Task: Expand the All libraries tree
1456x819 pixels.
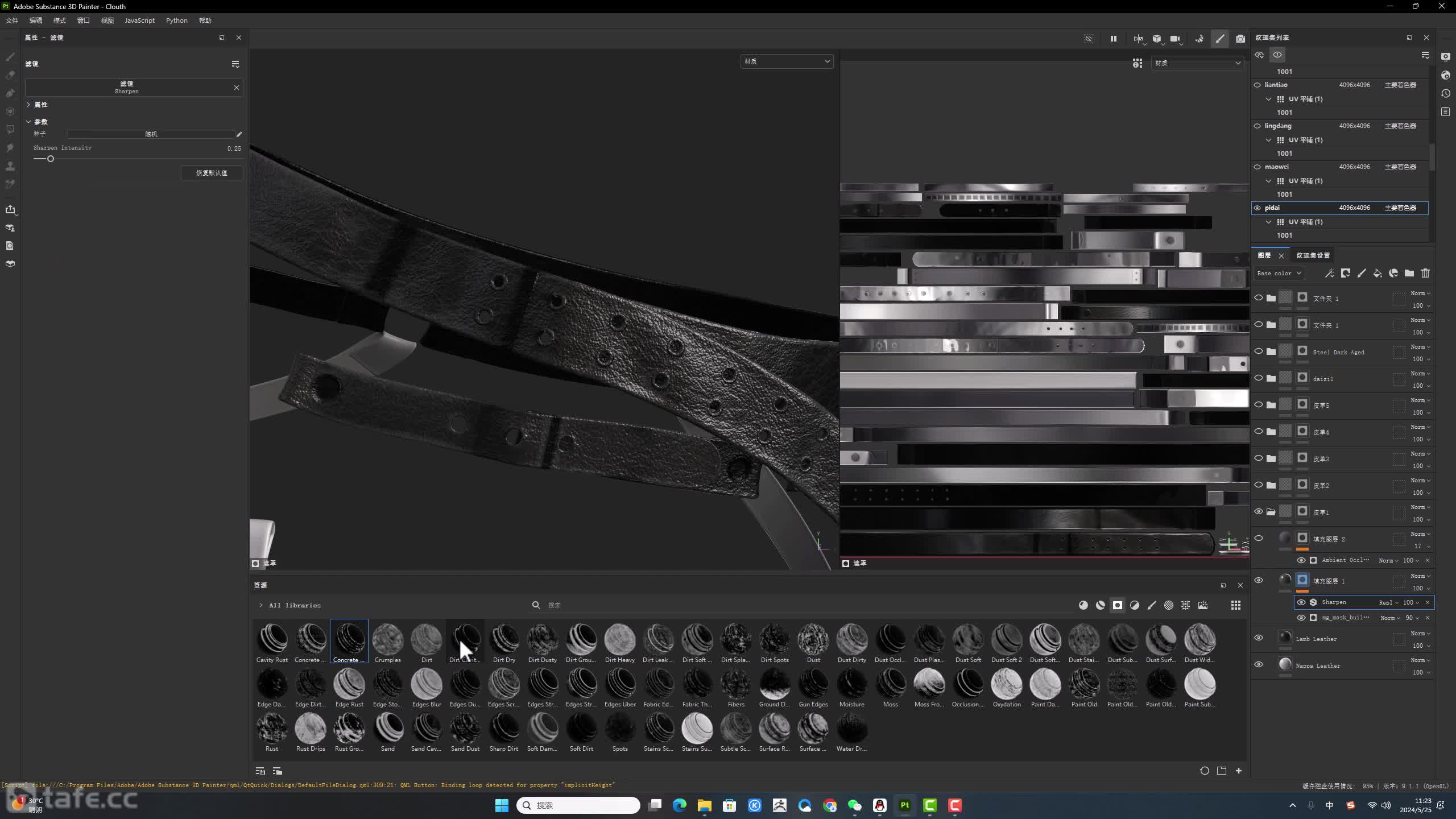Action: (260, 605)
